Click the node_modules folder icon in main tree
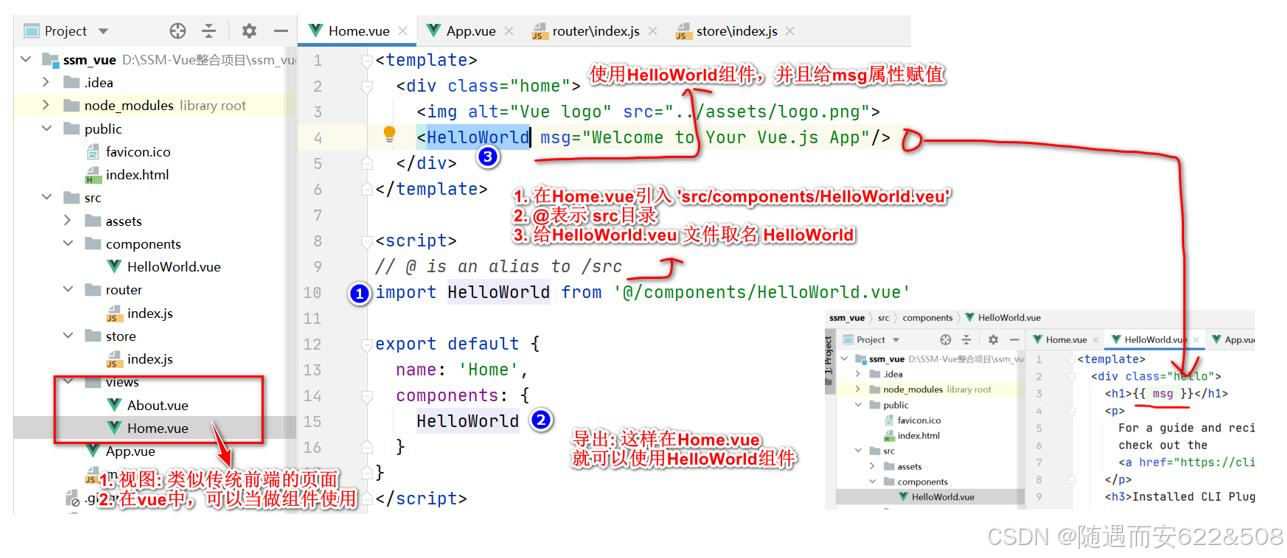1287x558 pixels. (71, 105)
